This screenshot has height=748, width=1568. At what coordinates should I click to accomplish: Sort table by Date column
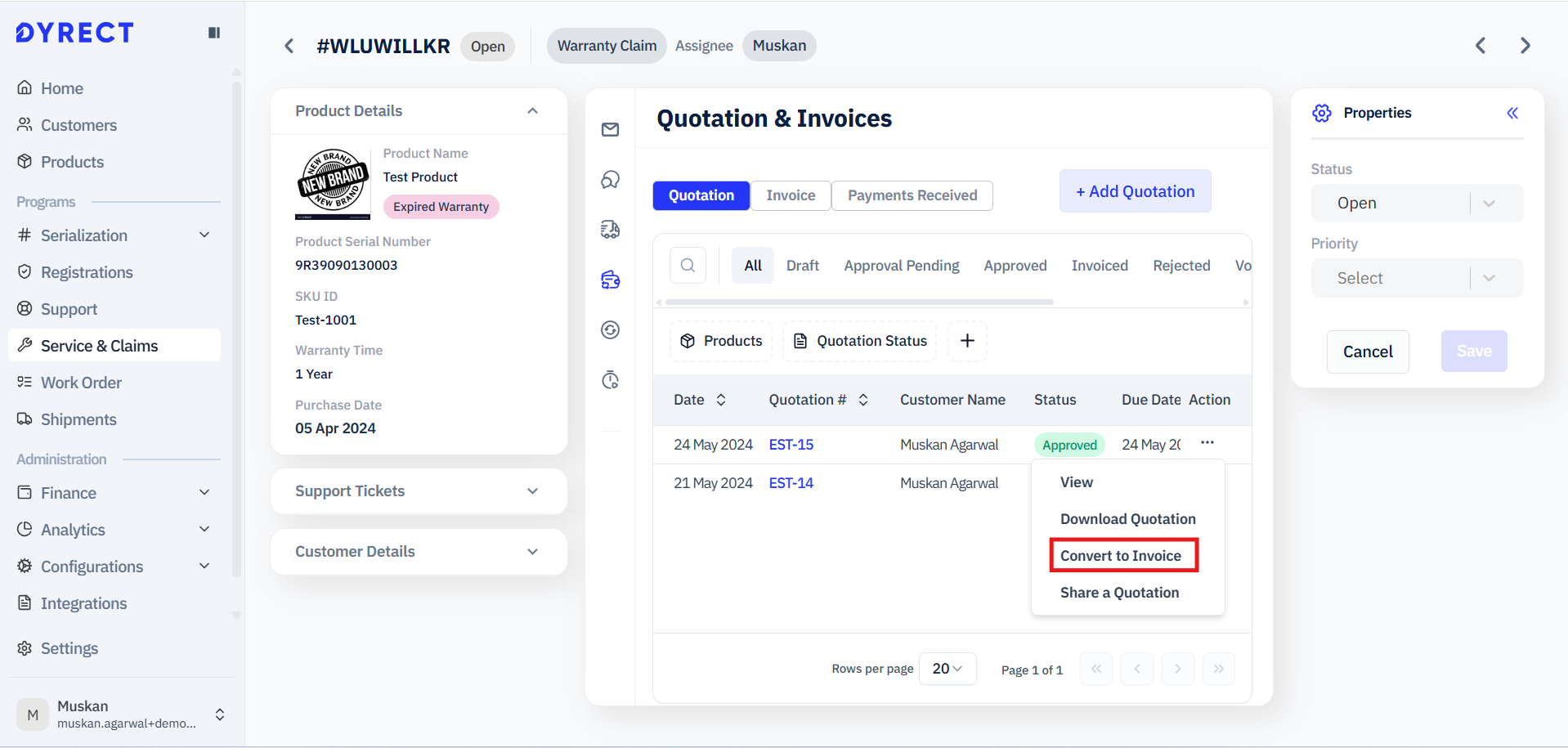(x=720, y=400)
